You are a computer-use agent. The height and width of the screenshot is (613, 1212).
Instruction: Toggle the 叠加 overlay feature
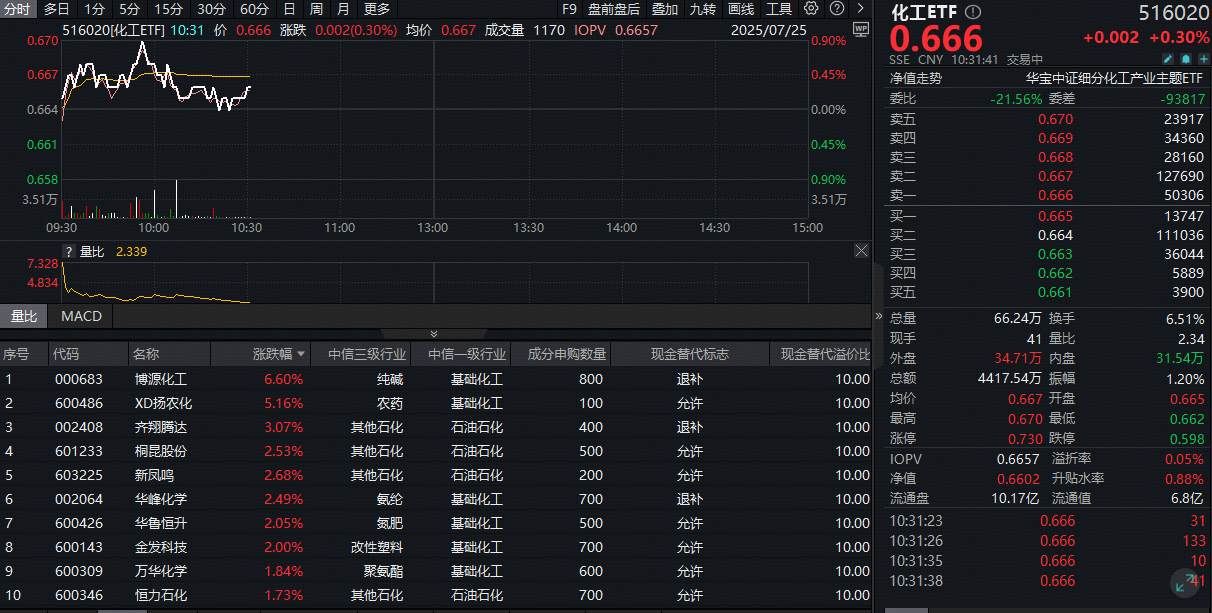pyautogui.click(x=663, y=9)
